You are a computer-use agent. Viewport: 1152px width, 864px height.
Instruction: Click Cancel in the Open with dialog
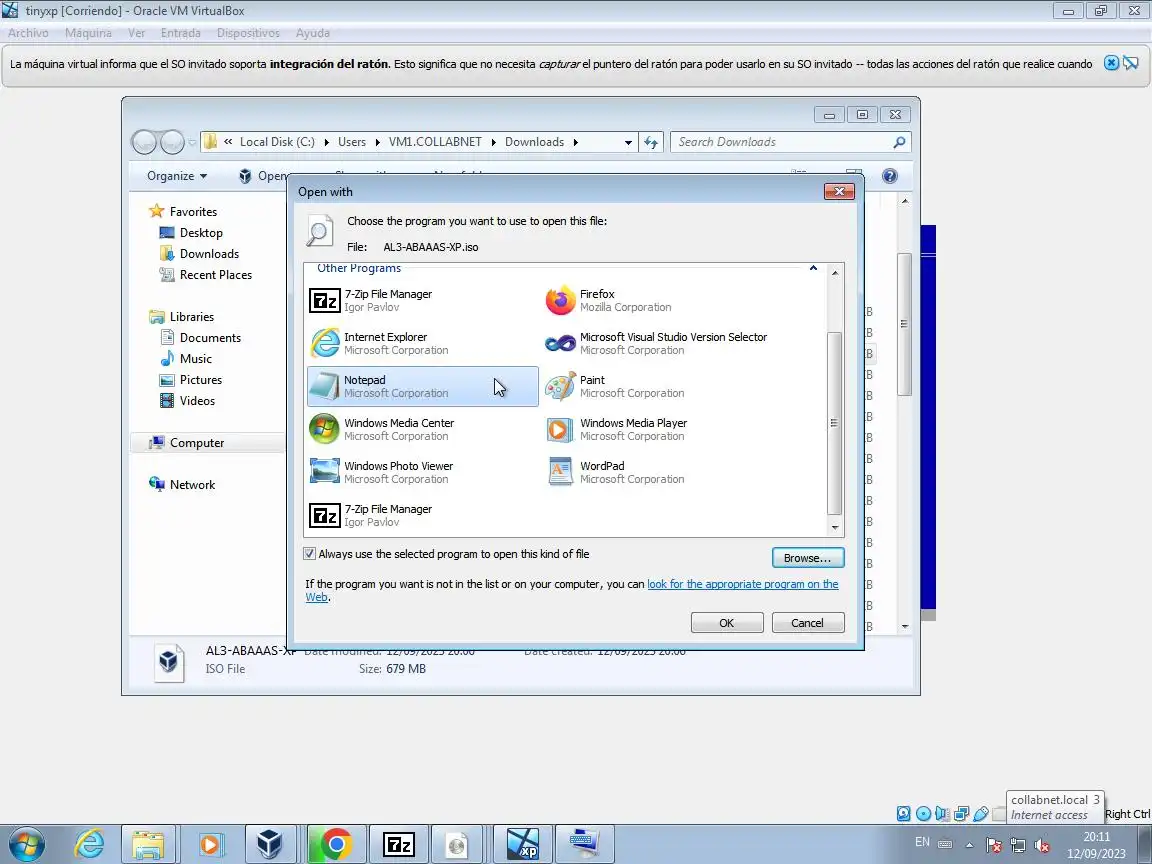pos(807,623)
